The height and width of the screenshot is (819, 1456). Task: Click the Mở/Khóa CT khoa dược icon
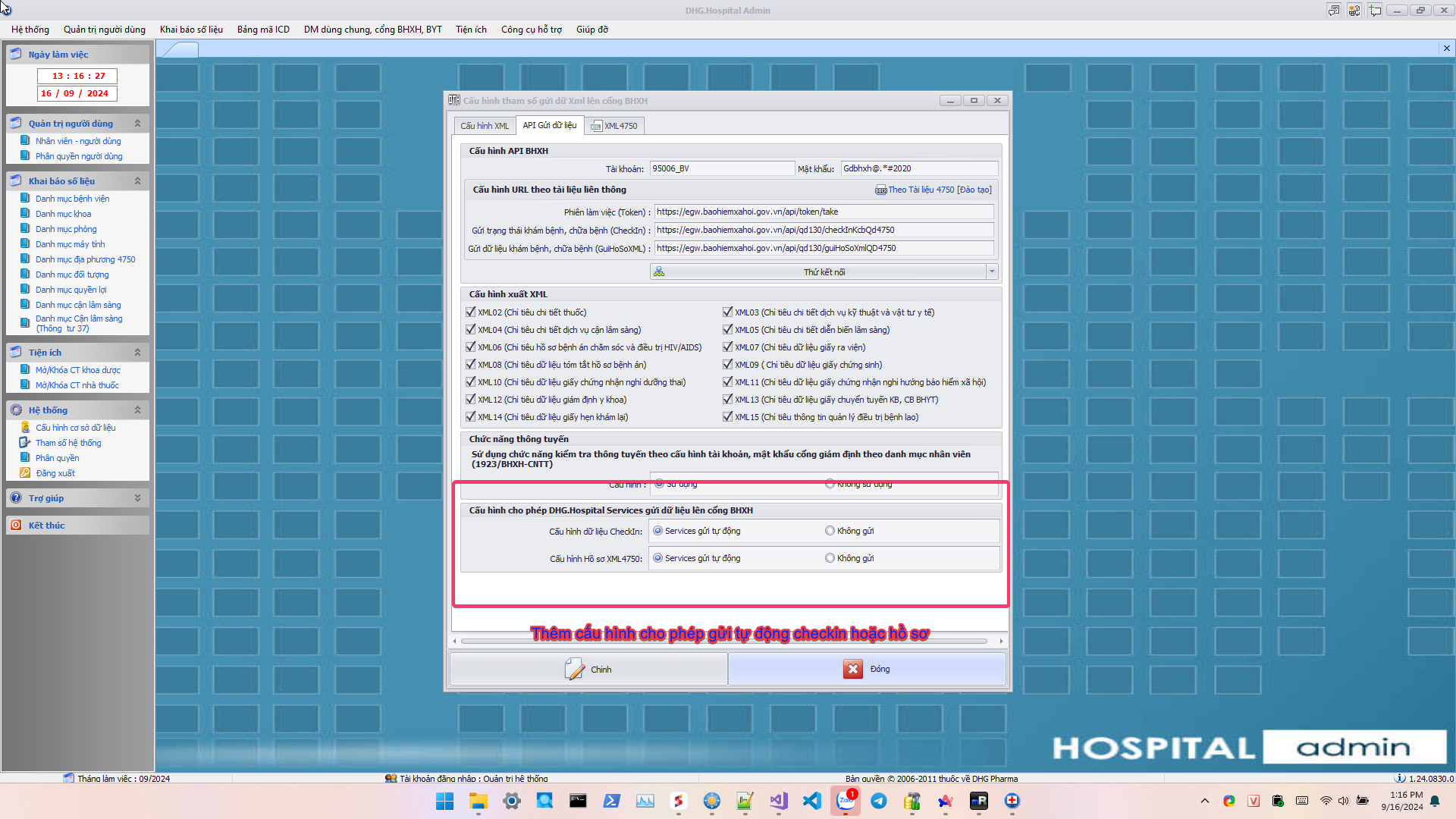point(25,370)
